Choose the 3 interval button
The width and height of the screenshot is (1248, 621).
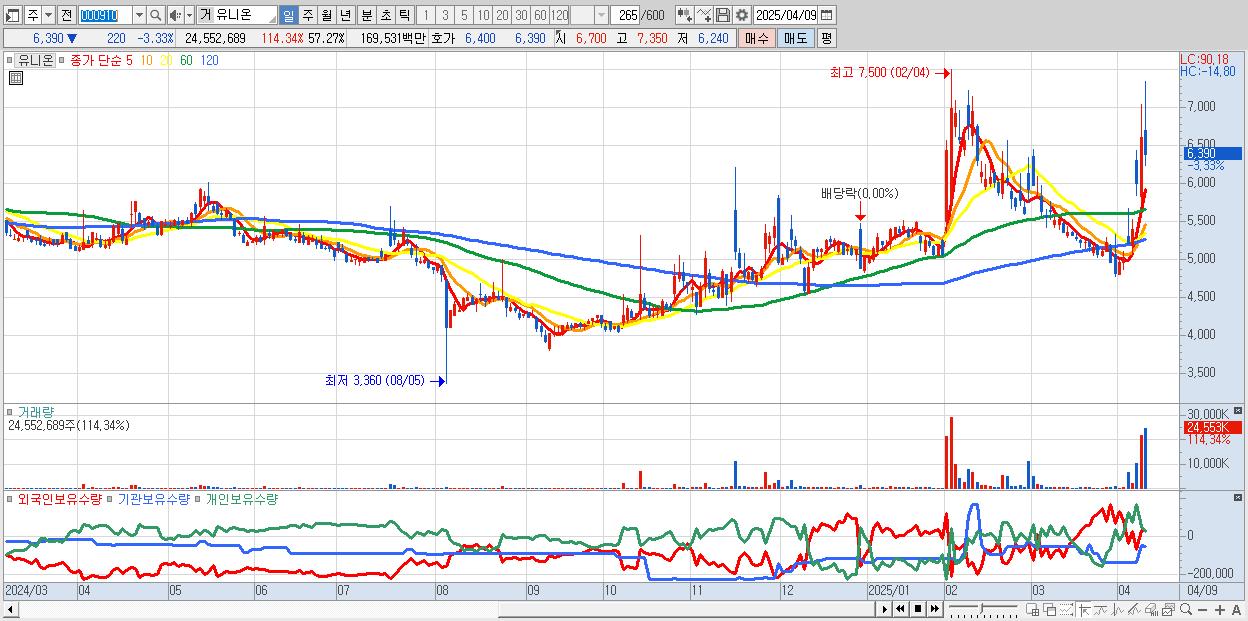click(445, 15)
